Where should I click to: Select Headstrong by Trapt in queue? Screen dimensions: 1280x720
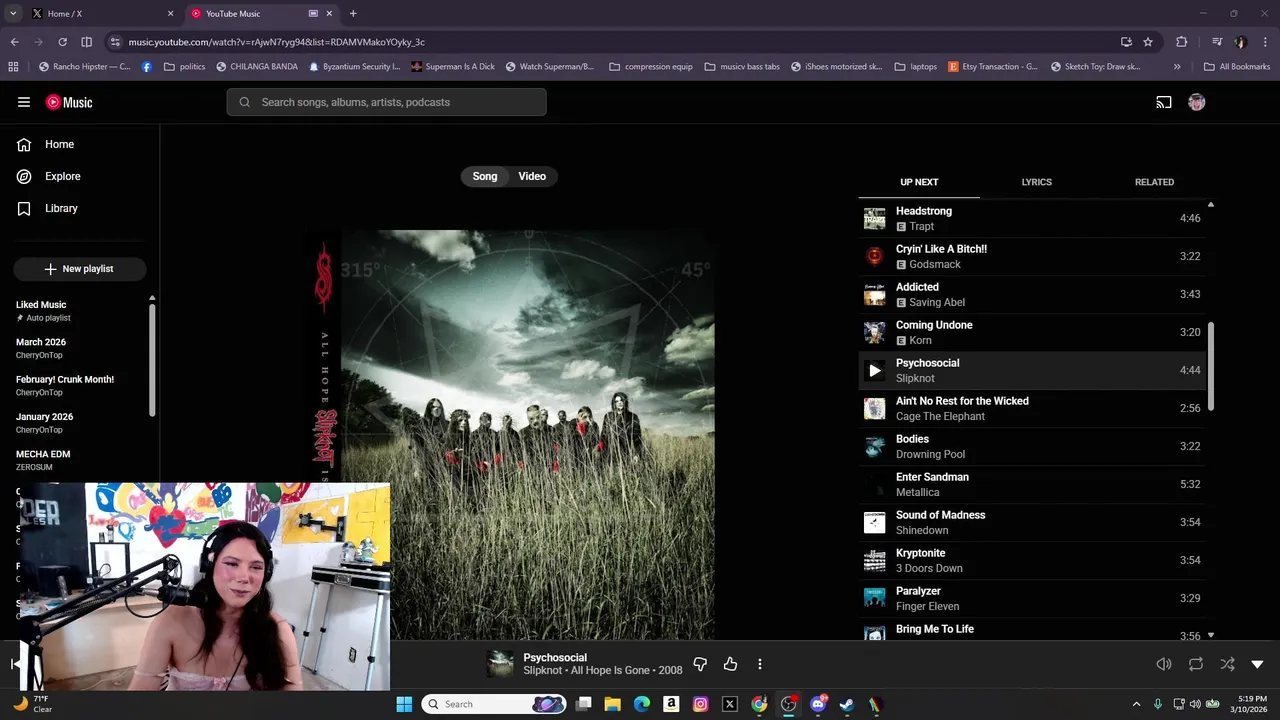[1032, 218]
